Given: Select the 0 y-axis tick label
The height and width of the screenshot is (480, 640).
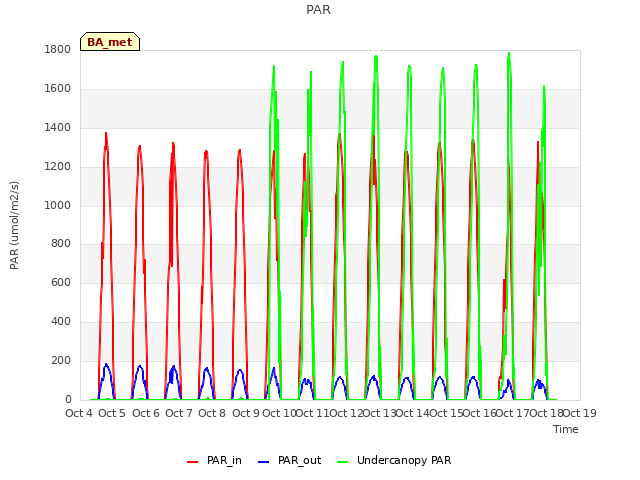Looking at the screenshot, I should tap(68, 400).
